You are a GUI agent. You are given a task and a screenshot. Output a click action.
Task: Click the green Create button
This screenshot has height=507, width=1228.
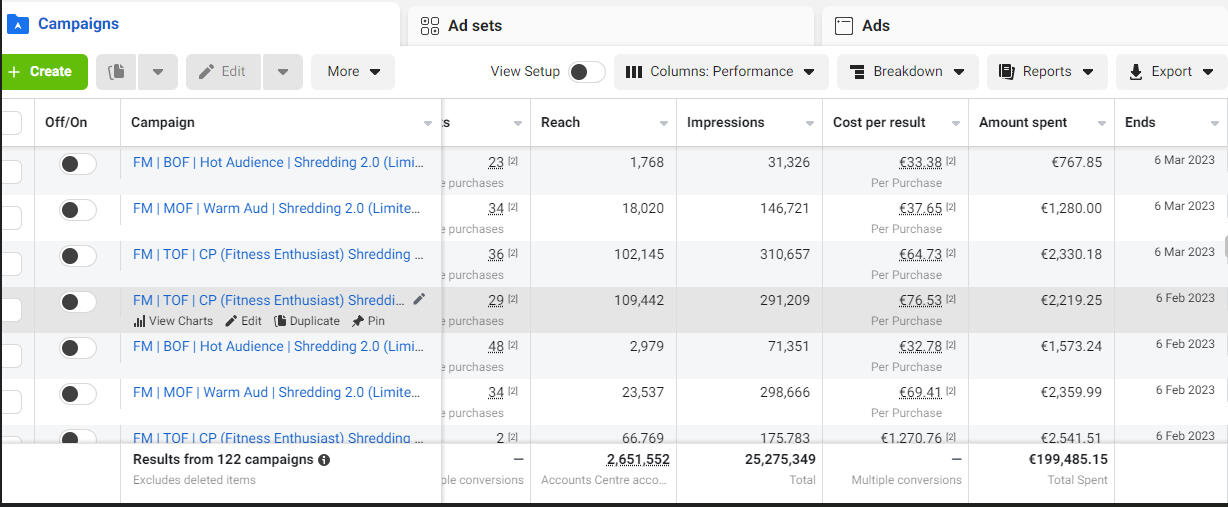(x=42, y=72)
